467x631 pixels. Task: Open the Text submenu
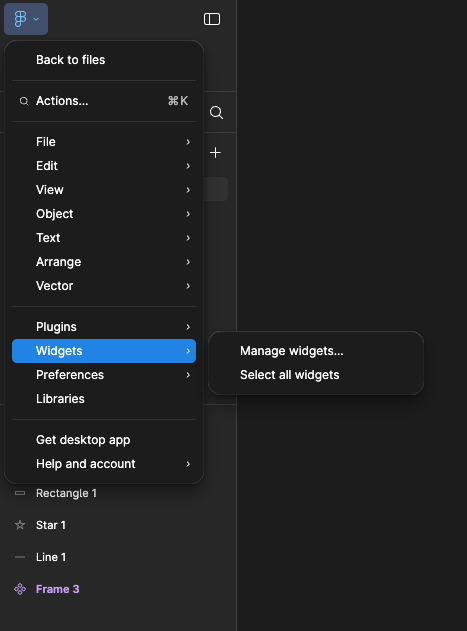pyautogui.click(x=104, y=238)
